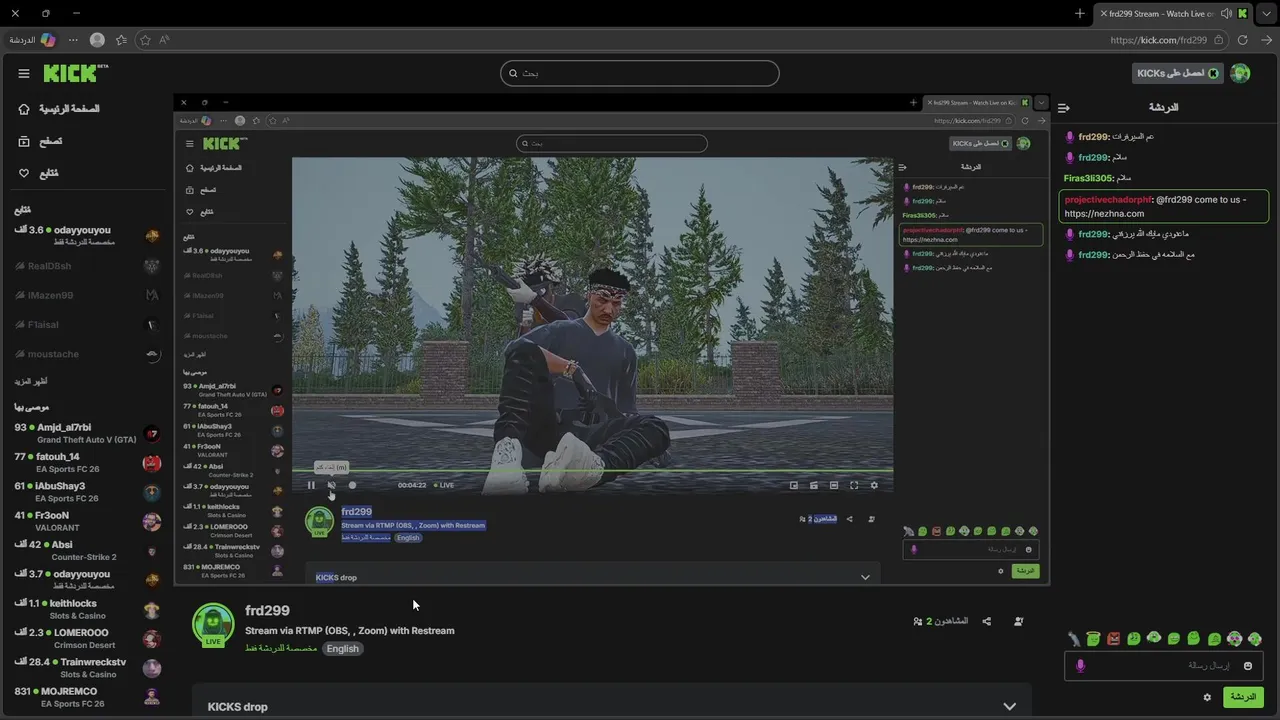Open Home (الصفحة الرئيسية) from the sidebar

pyautogui.click(x=59, y=109)
